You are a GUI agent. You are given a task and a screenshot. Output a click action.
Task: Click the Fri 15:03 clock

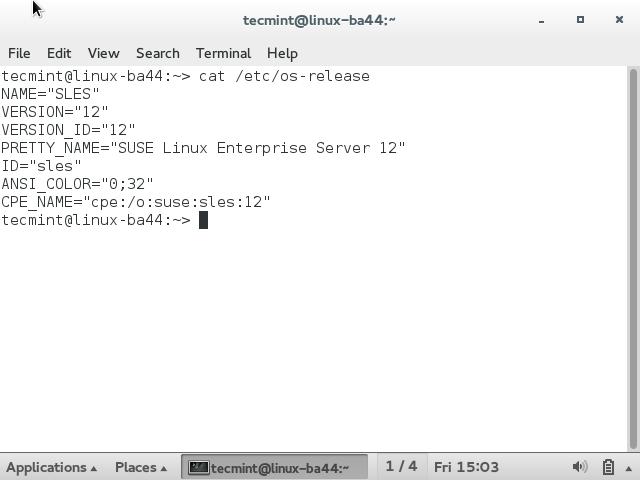point(466,467)
